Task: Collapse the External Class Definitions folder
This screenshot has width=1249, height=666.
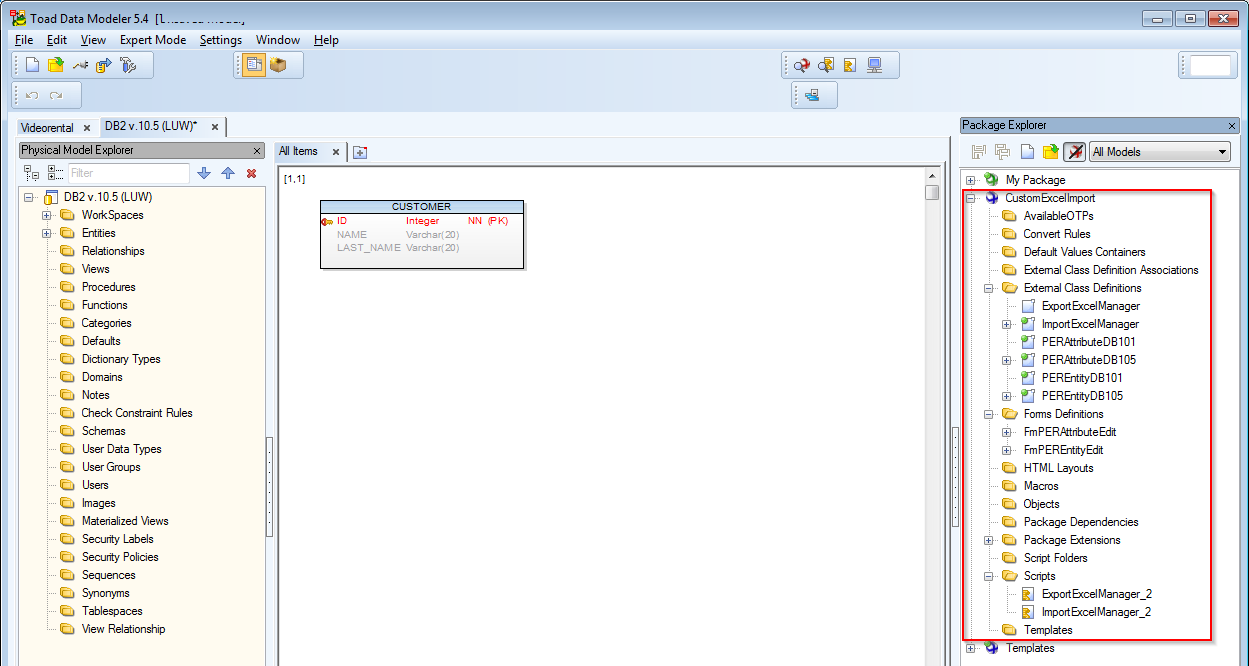Action: point(988,288)
